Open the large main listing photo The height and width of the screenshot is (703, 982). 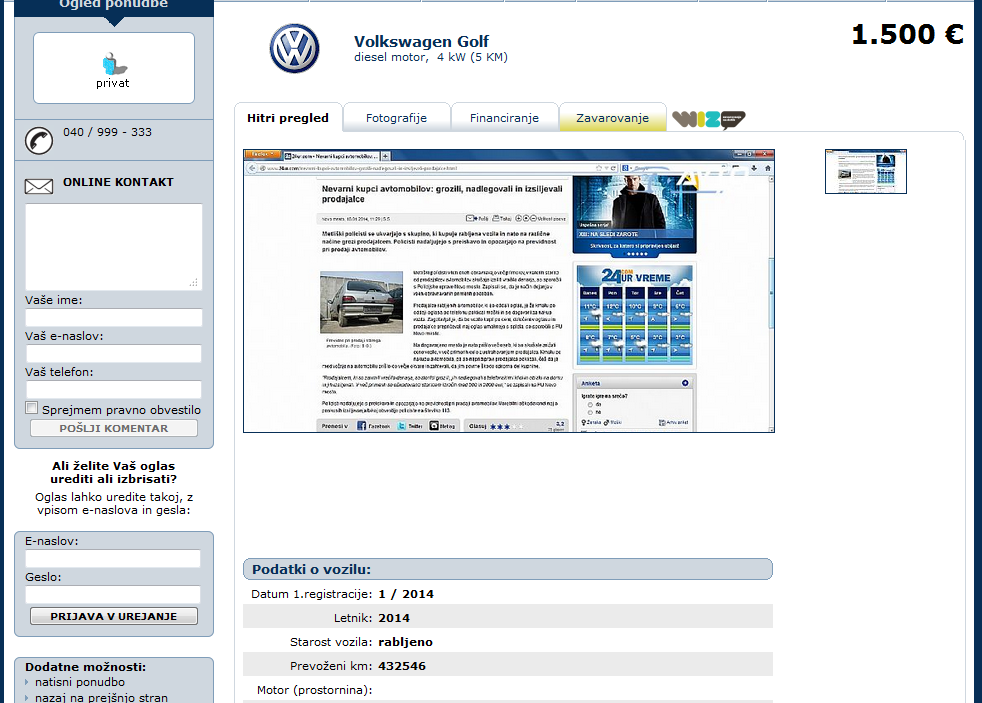[x=509, y=290]
